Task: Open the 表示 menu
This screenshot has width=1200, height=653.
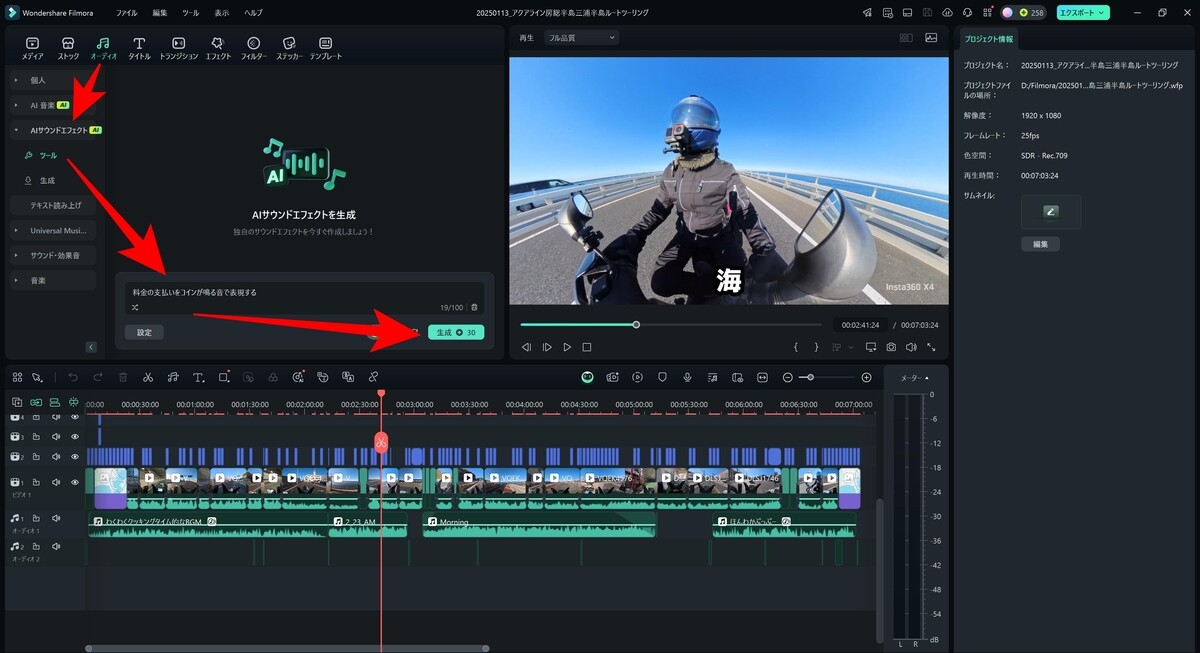Action: pos(222,12)
